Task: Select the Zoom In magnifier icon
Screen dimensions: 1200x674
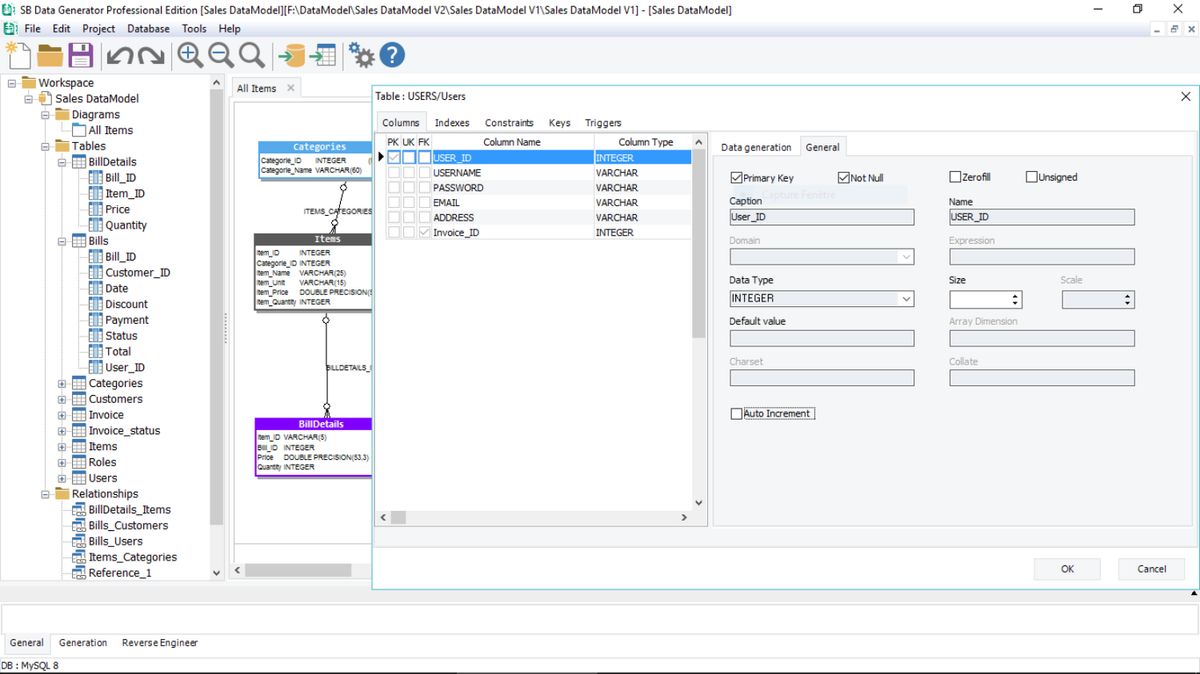Action: [x=190, y=56]
